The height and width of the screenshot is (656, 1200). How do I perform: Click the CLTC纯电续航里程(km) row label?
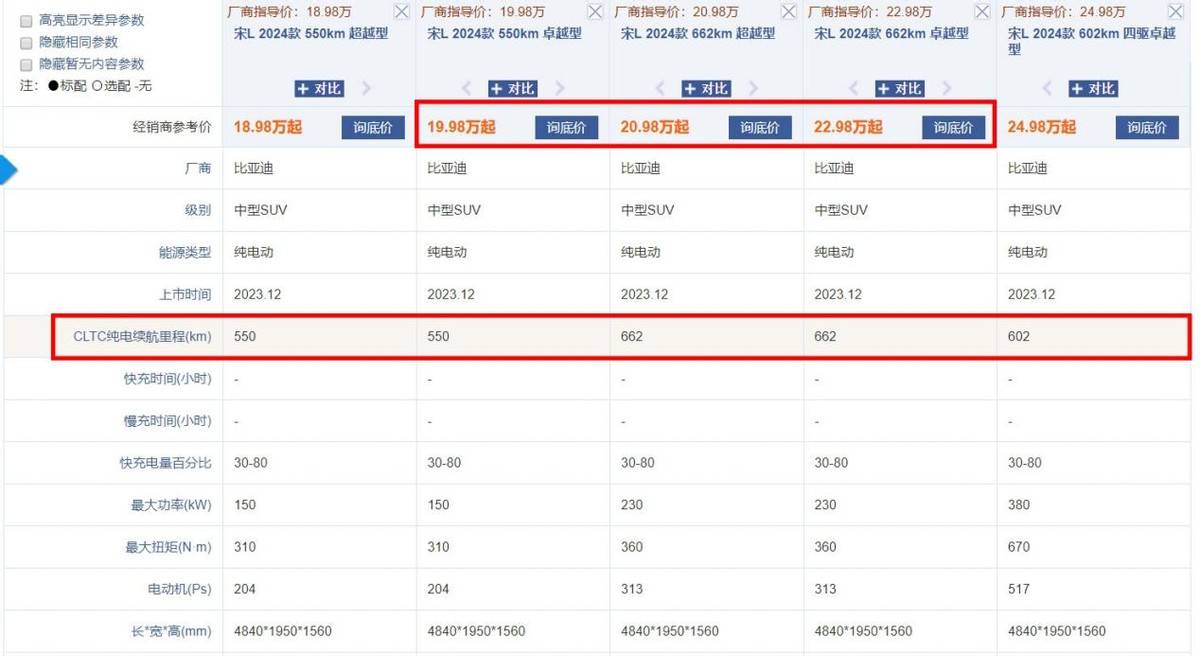pos(143,336)
